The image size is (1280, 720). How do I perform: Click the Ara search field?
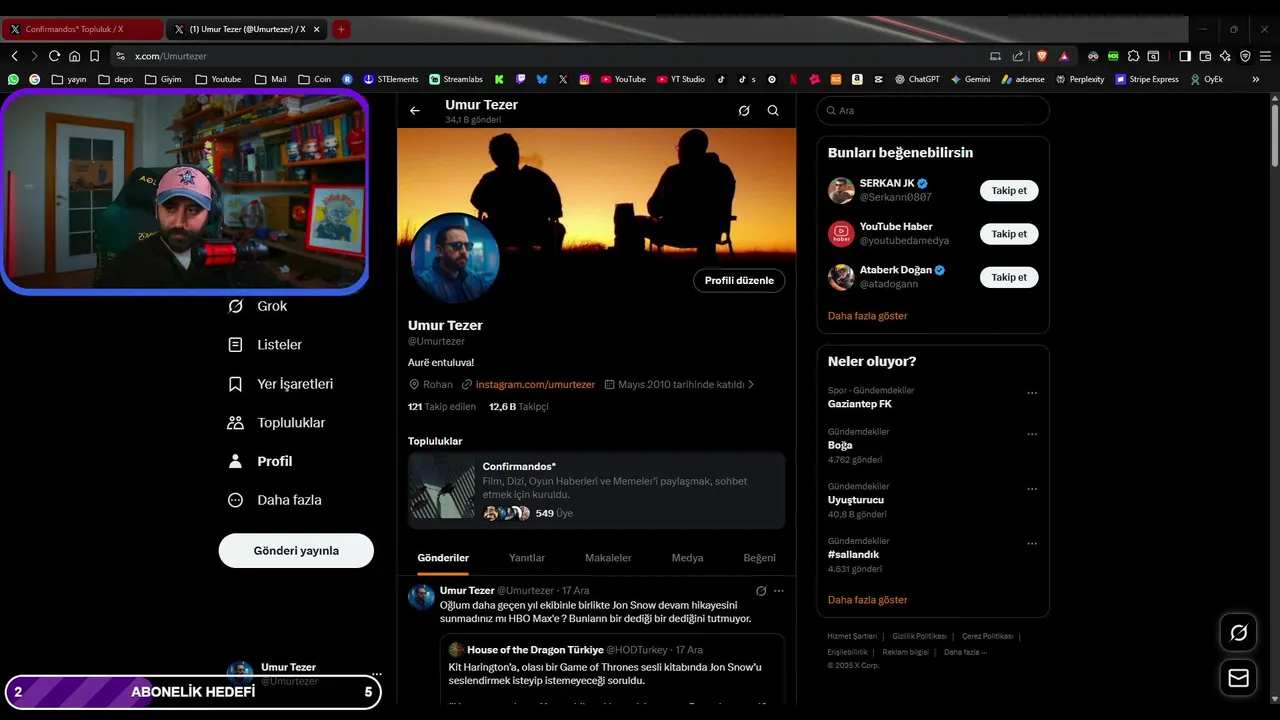pyautogui.click(x=933, y=111)
